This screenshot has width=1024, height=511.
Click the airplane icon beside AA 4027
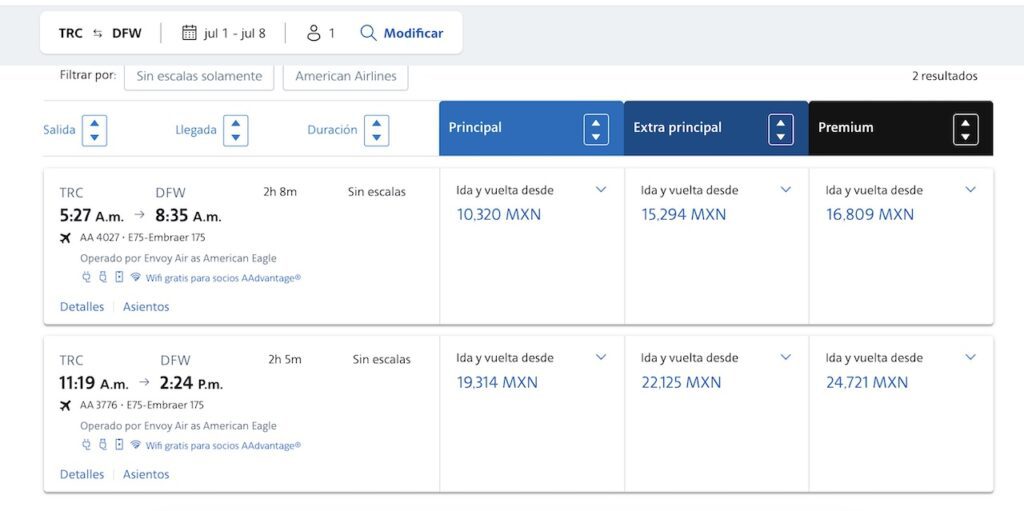tap(65, 238)
